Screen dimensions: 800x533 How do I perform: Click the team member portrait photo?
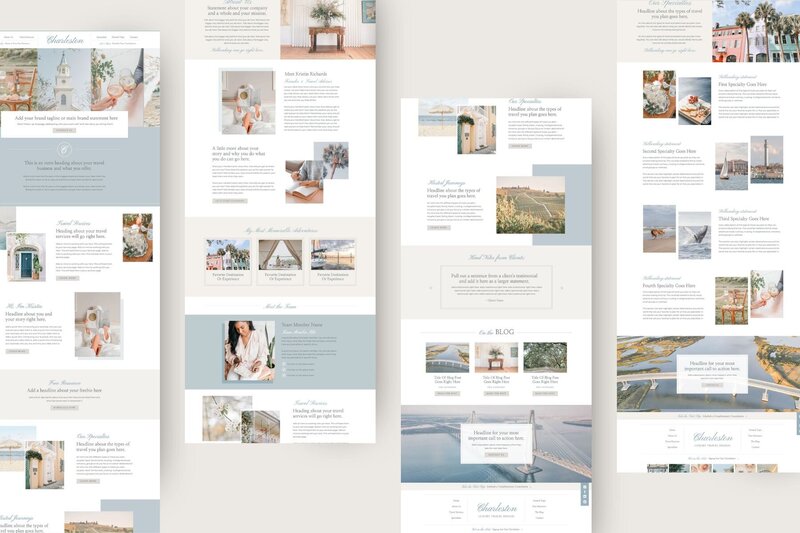(248, 350)
